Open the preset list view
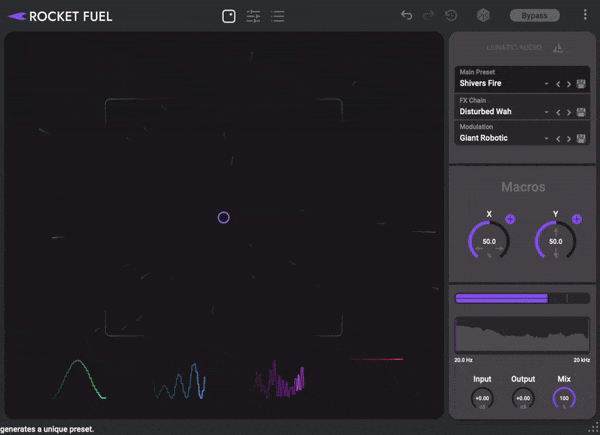Viewport: 600px width, 435px height. coord(278,16)
